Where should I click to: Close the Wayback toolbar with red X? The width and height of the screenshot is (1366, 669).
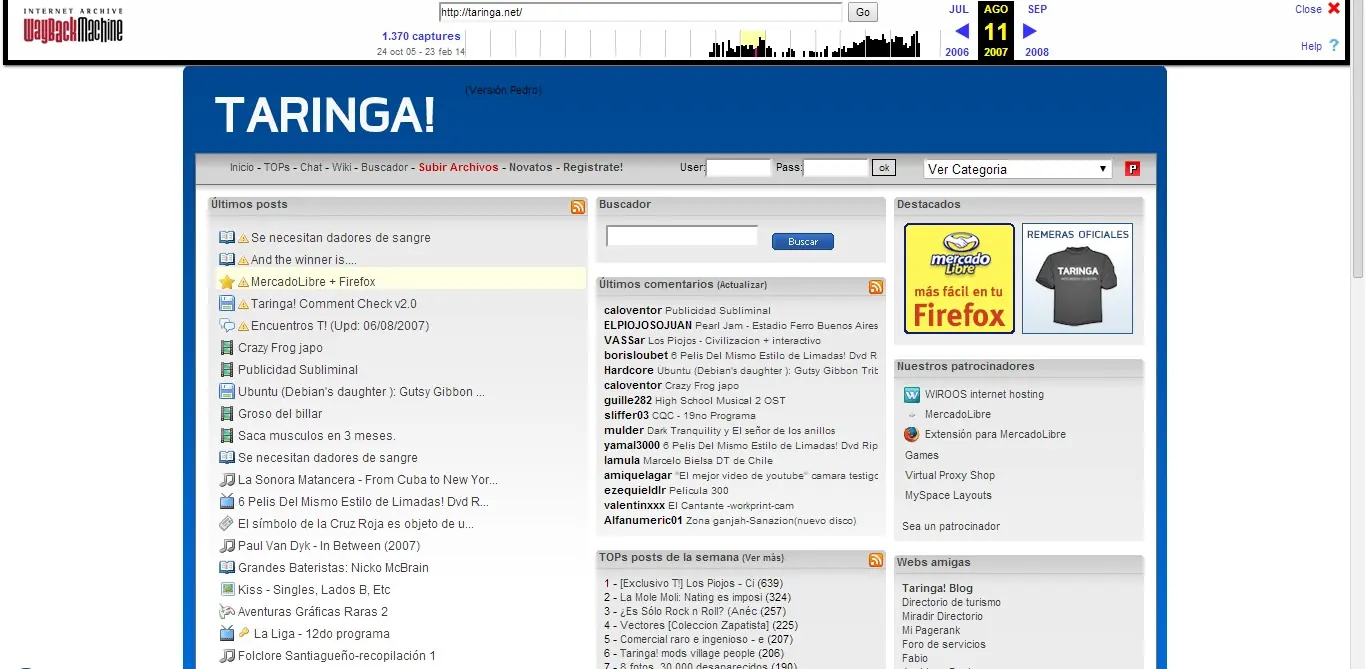coord(1333,9)
